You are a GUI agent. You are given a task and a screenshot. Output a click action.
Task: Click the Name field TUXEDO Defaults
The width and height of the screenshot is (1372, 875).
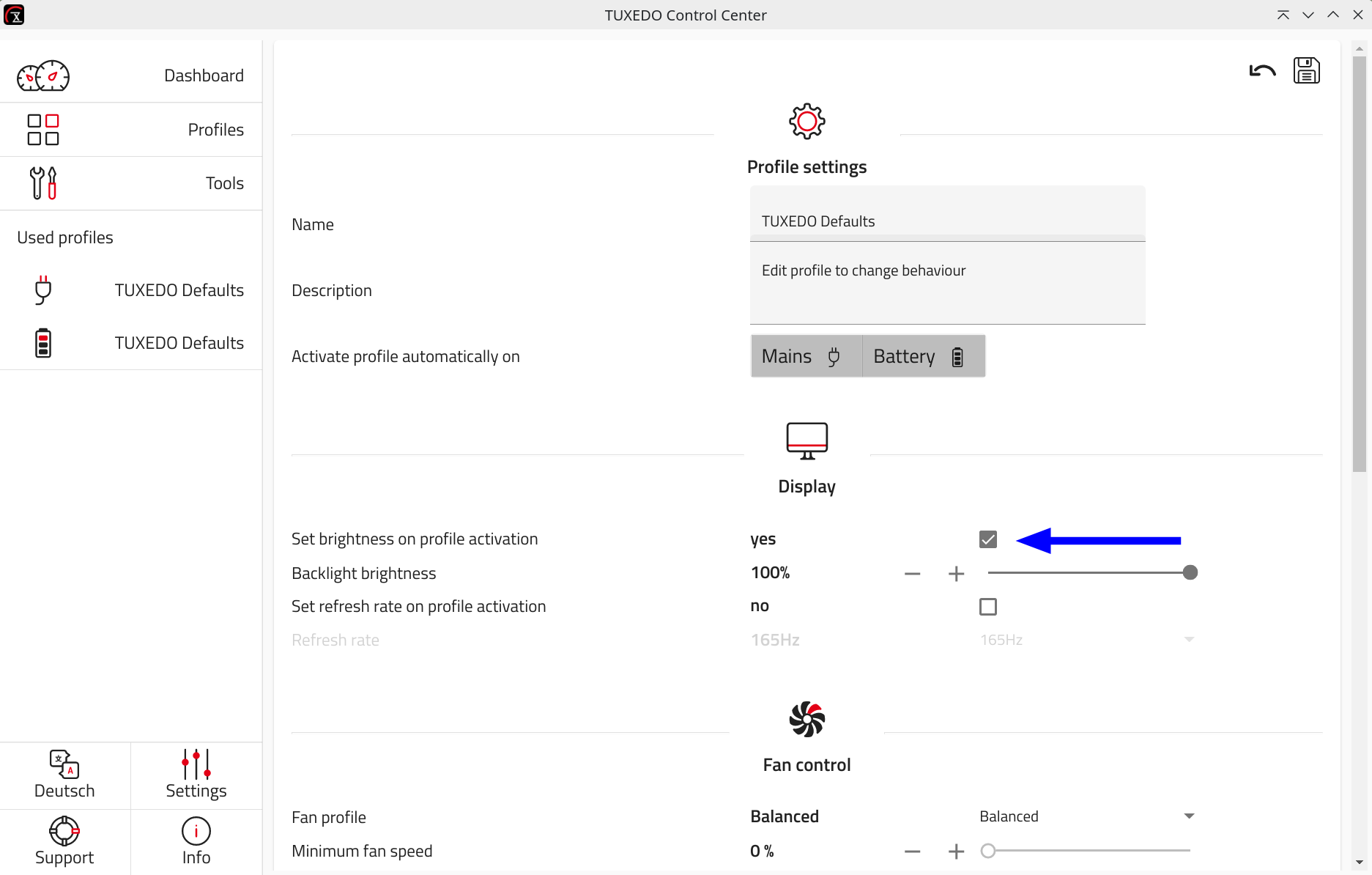point(947,213)
